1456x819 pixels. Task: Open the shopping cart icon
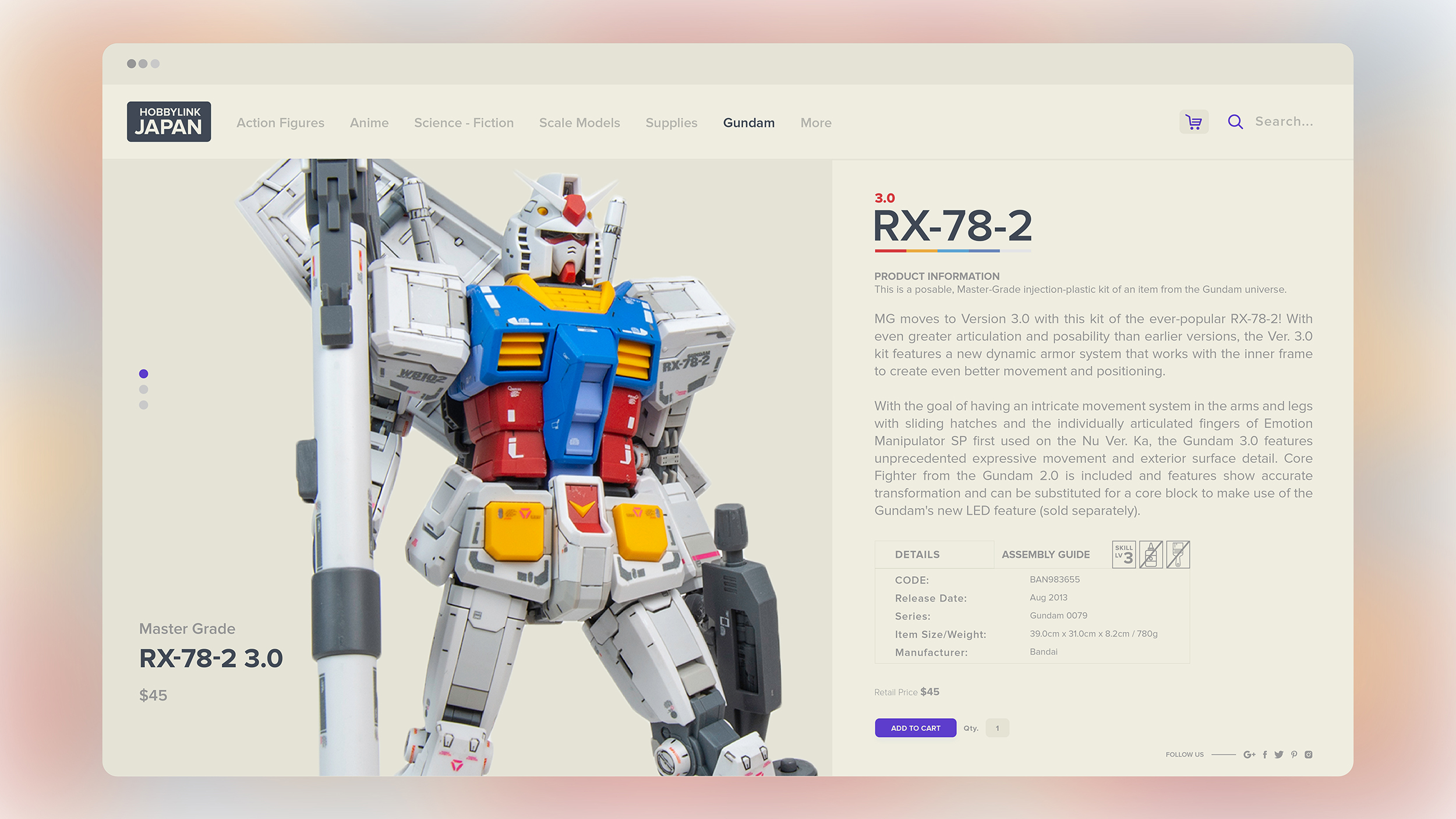click(1194, 122)
